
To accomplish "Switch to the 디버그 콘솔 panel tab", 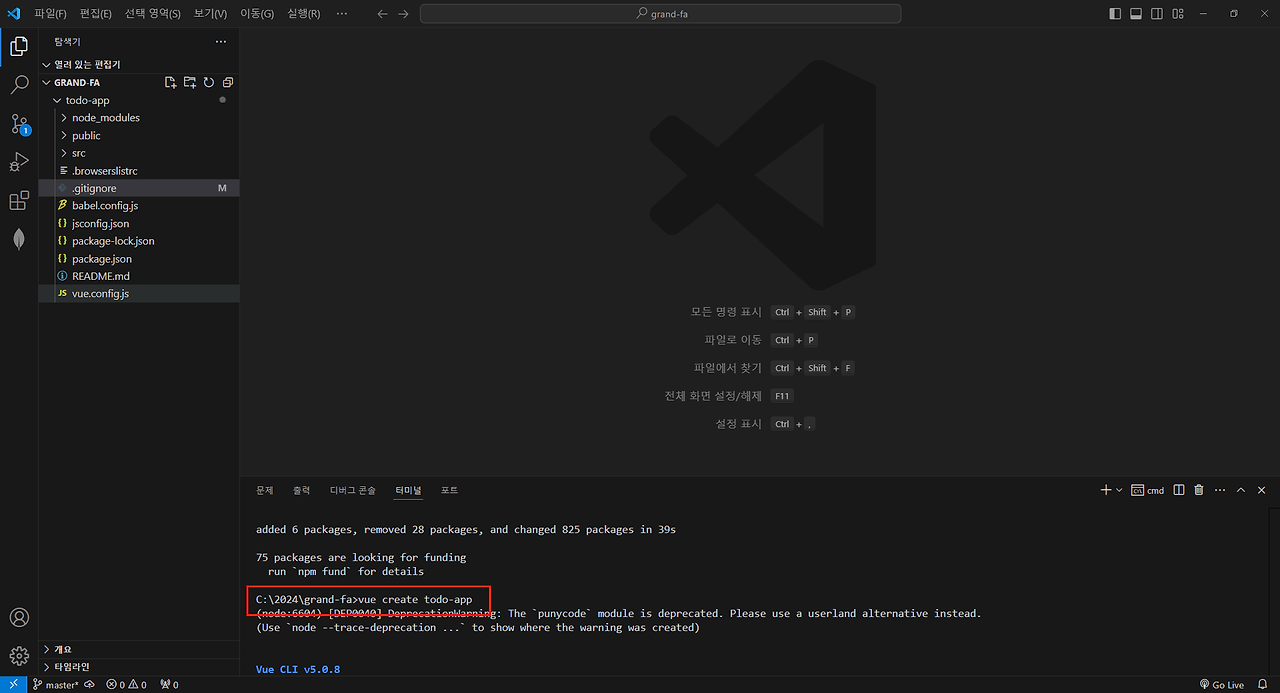I will click(x=353, y=490).
